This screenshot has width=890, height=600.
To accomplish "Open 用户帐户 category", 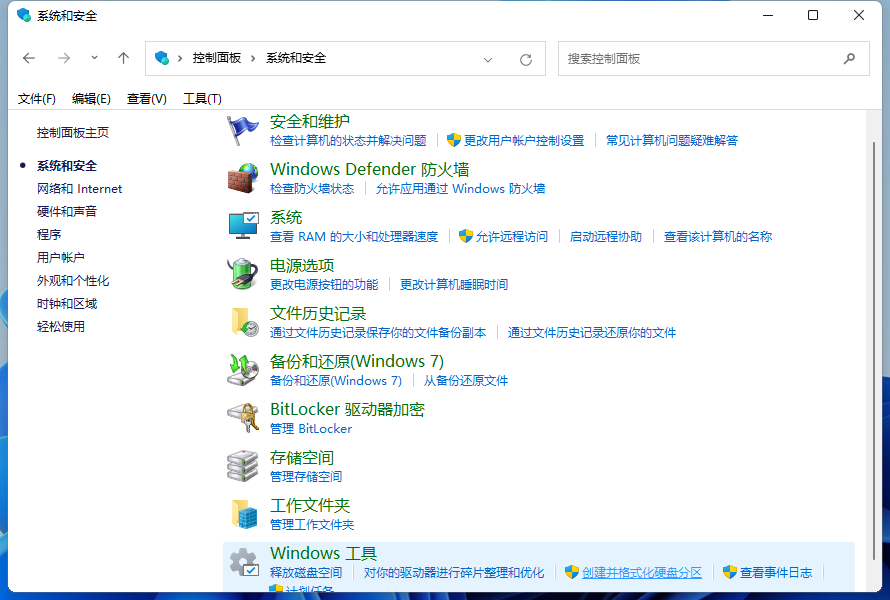I will point(61,258).
